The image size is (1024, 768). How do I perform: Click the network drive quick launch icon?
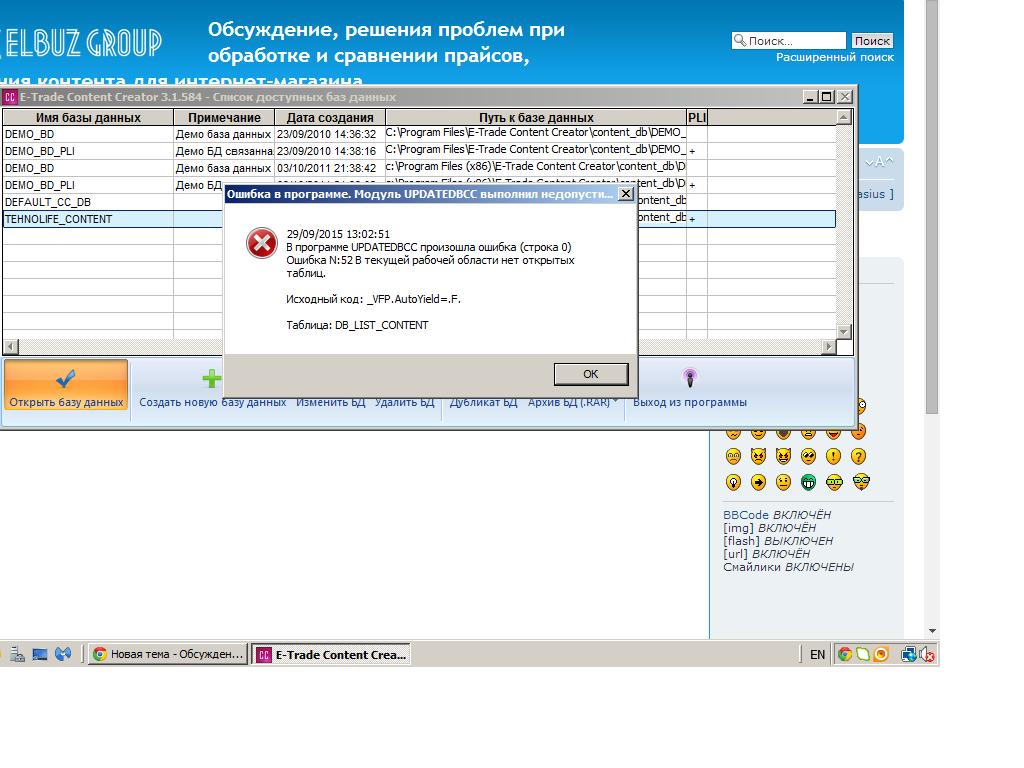coord(17,654)
